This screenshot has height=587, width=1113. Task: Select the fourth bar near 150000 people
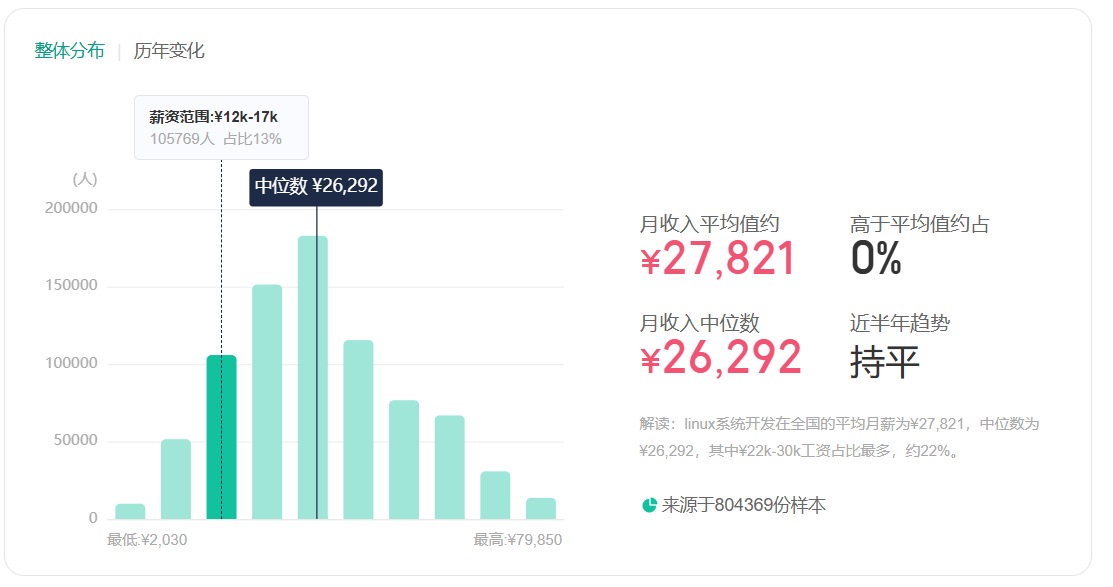pos(267,402)
